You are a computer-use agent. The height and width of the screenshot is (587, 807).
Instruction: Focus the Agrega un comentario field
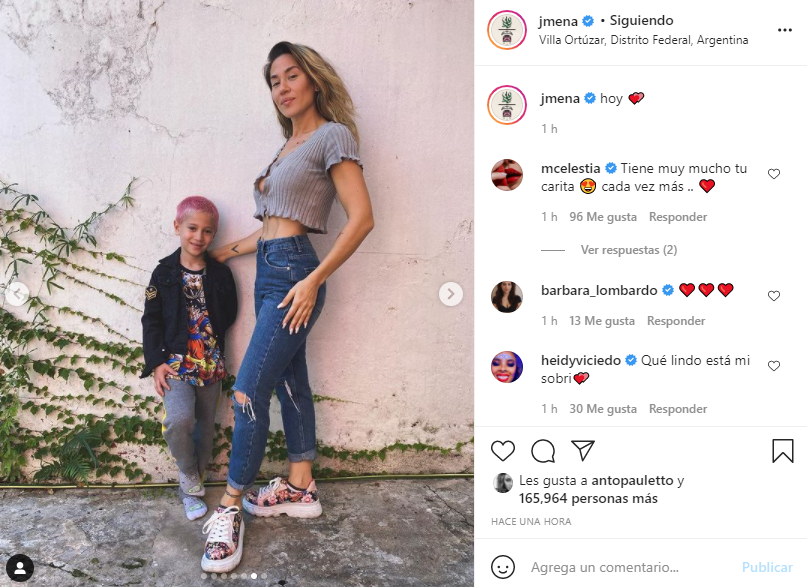(605, 567)
